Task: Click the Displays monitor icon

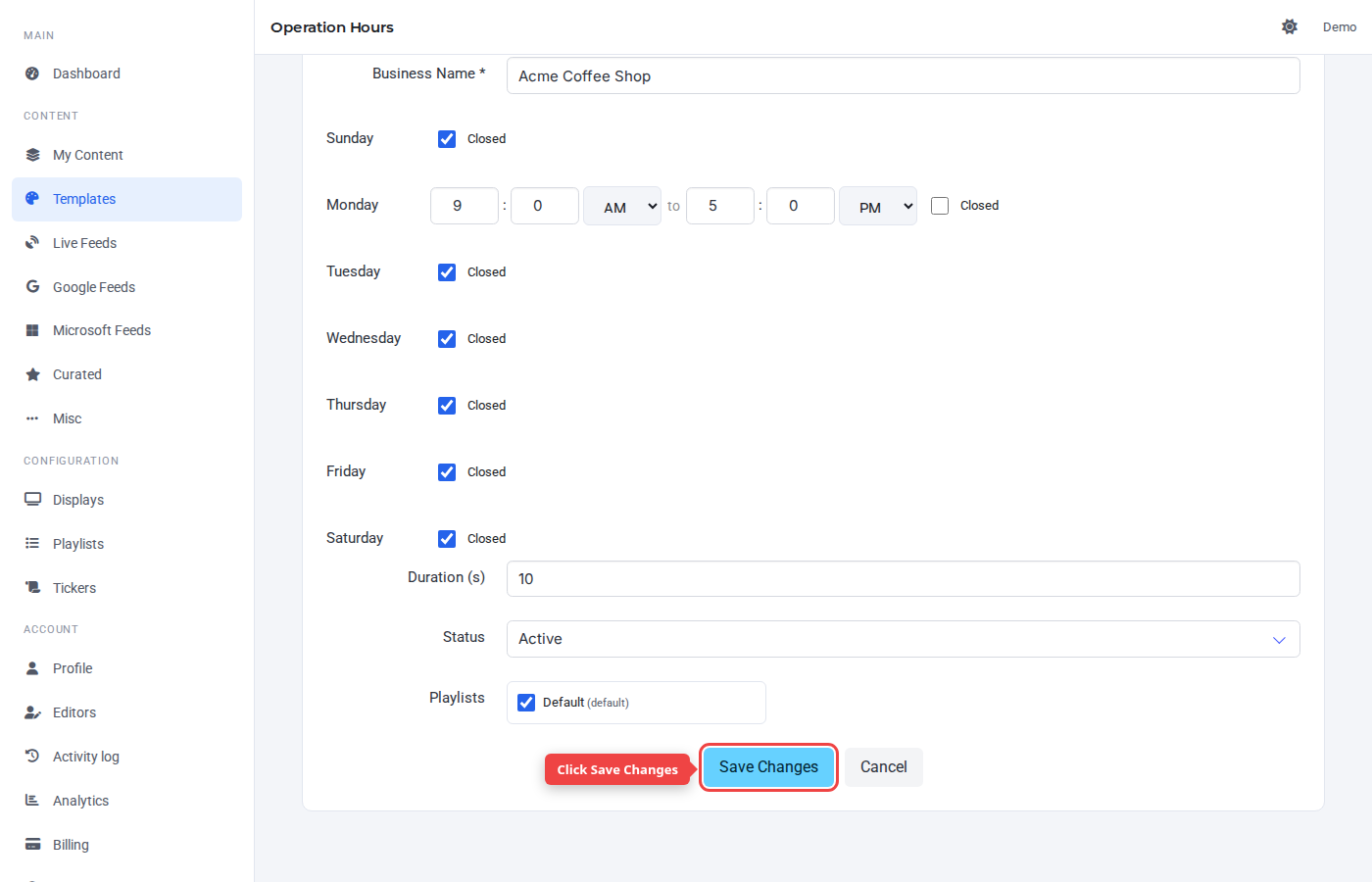Action: (x=32, y=500)
